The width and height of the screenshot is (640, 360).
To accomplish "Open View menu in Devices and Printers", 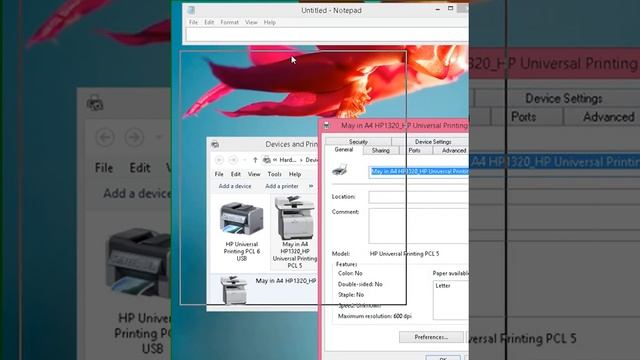I will 254,174.
